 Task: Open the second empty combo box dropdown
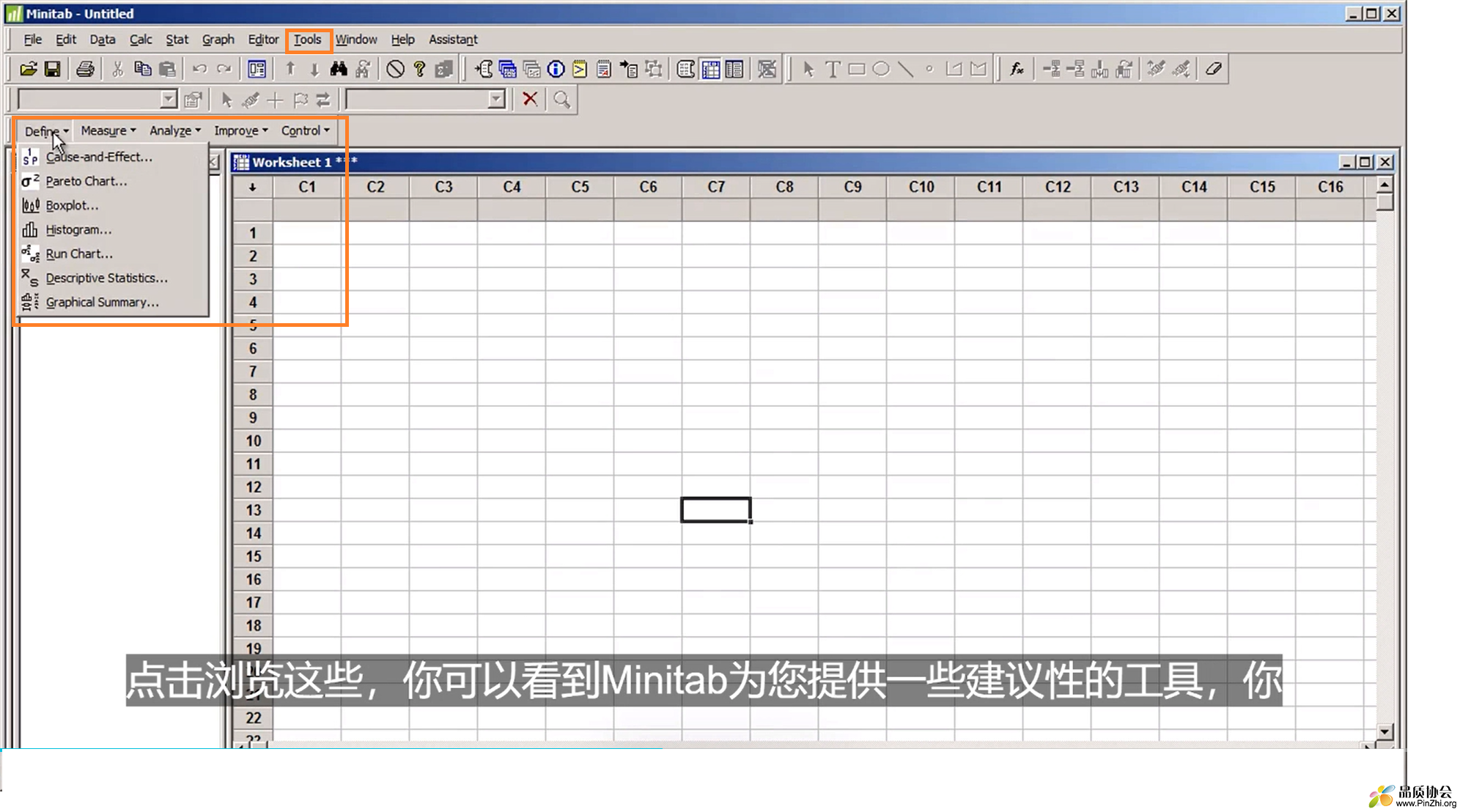496,99
